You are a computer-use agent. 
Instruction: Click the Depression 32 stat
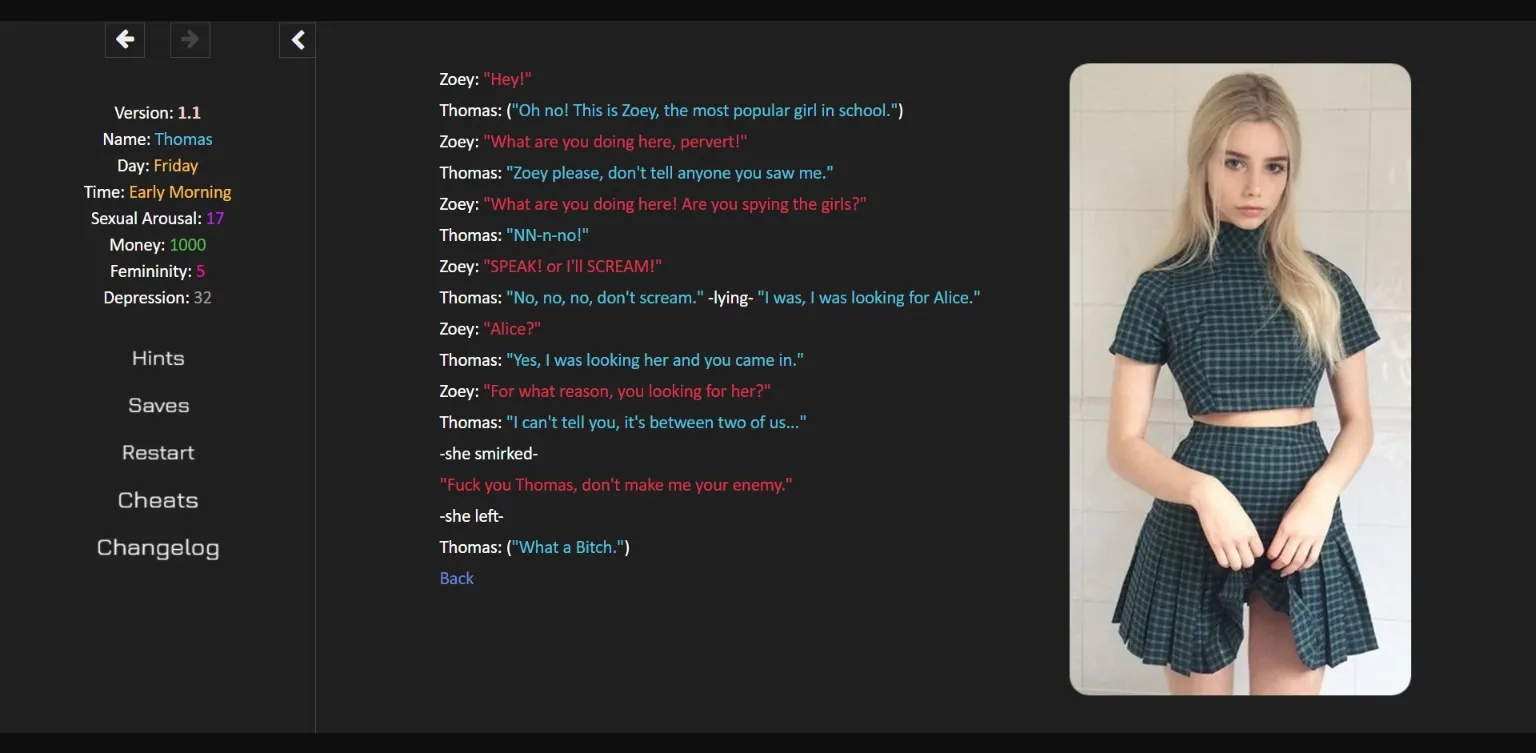[x=157, y=298]
